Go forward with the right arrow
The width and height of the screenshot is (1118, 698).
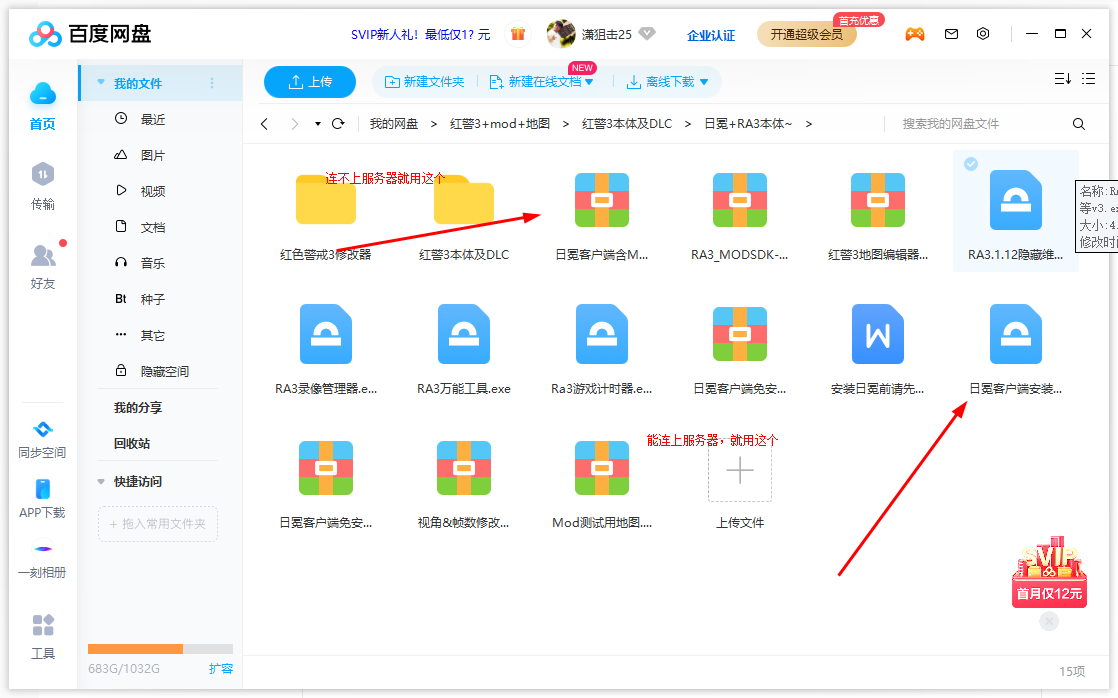coord(294,124)
